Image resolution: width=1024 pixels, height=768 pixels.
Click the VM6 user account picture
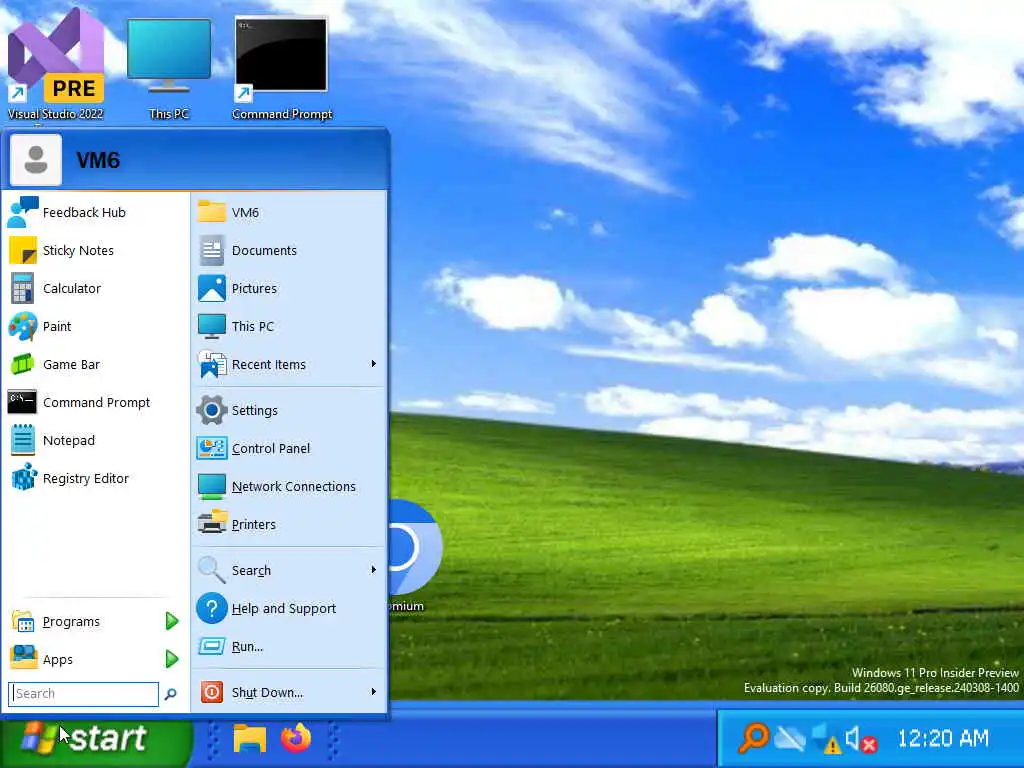tap(36, 160)
